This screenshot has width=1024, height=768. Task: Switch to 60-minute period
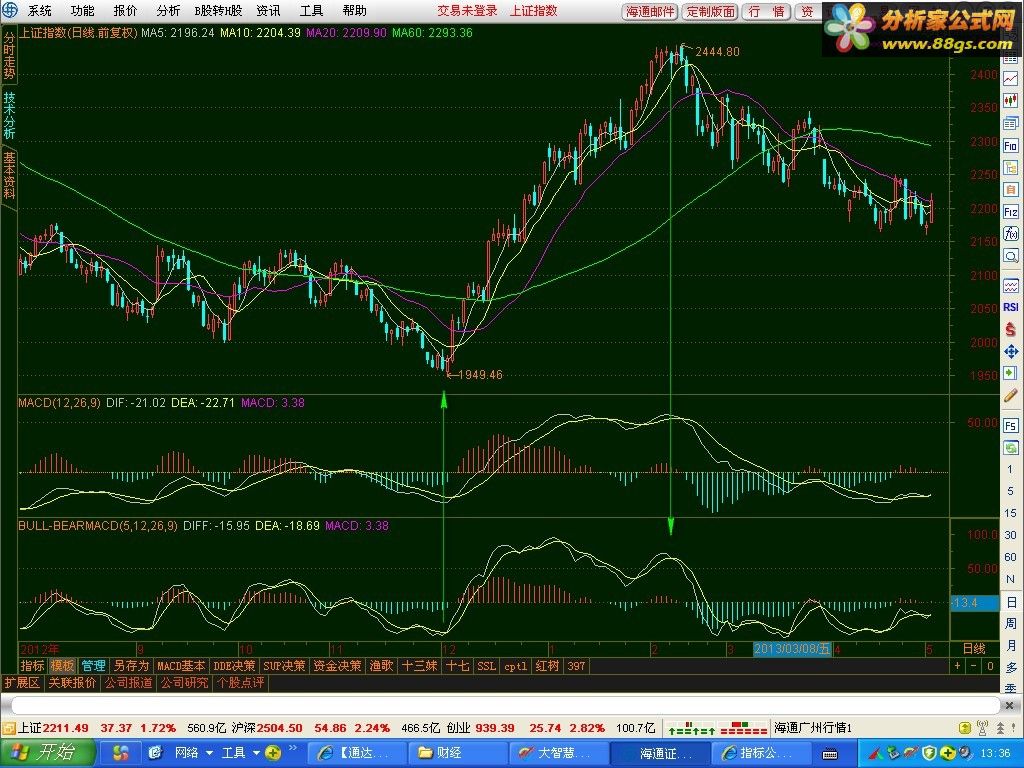click(1010, 557)
